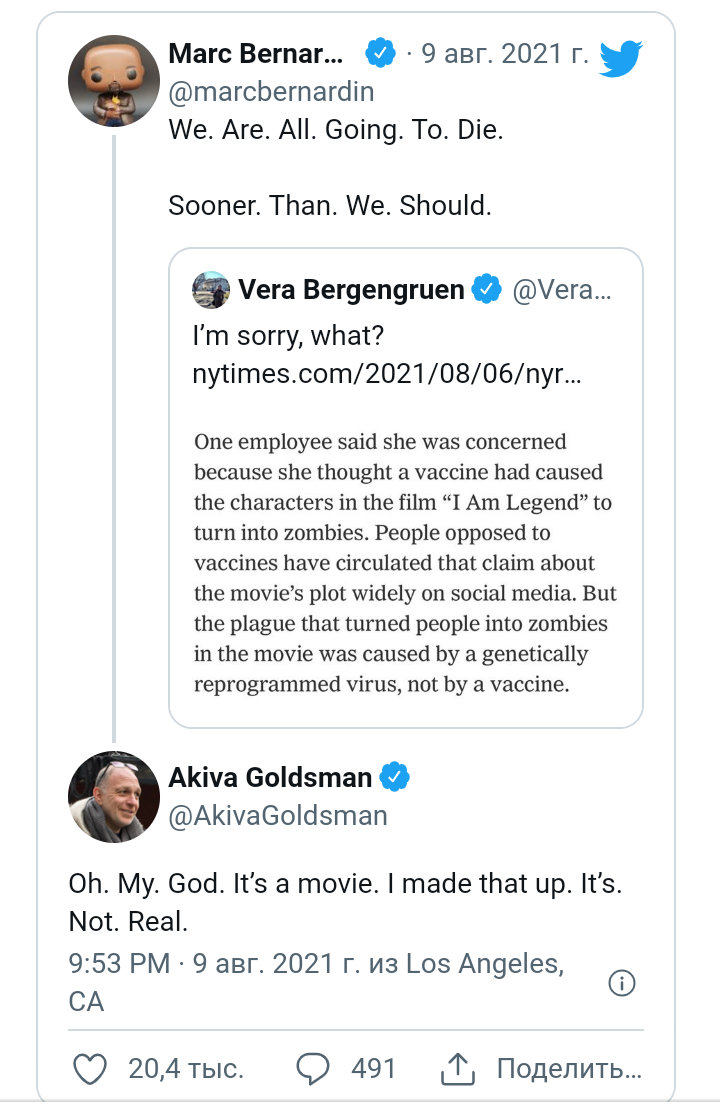Screen dimensions: 720x1104
Task: Click the Akiva Goldsman display name
Action: (270, 776)
